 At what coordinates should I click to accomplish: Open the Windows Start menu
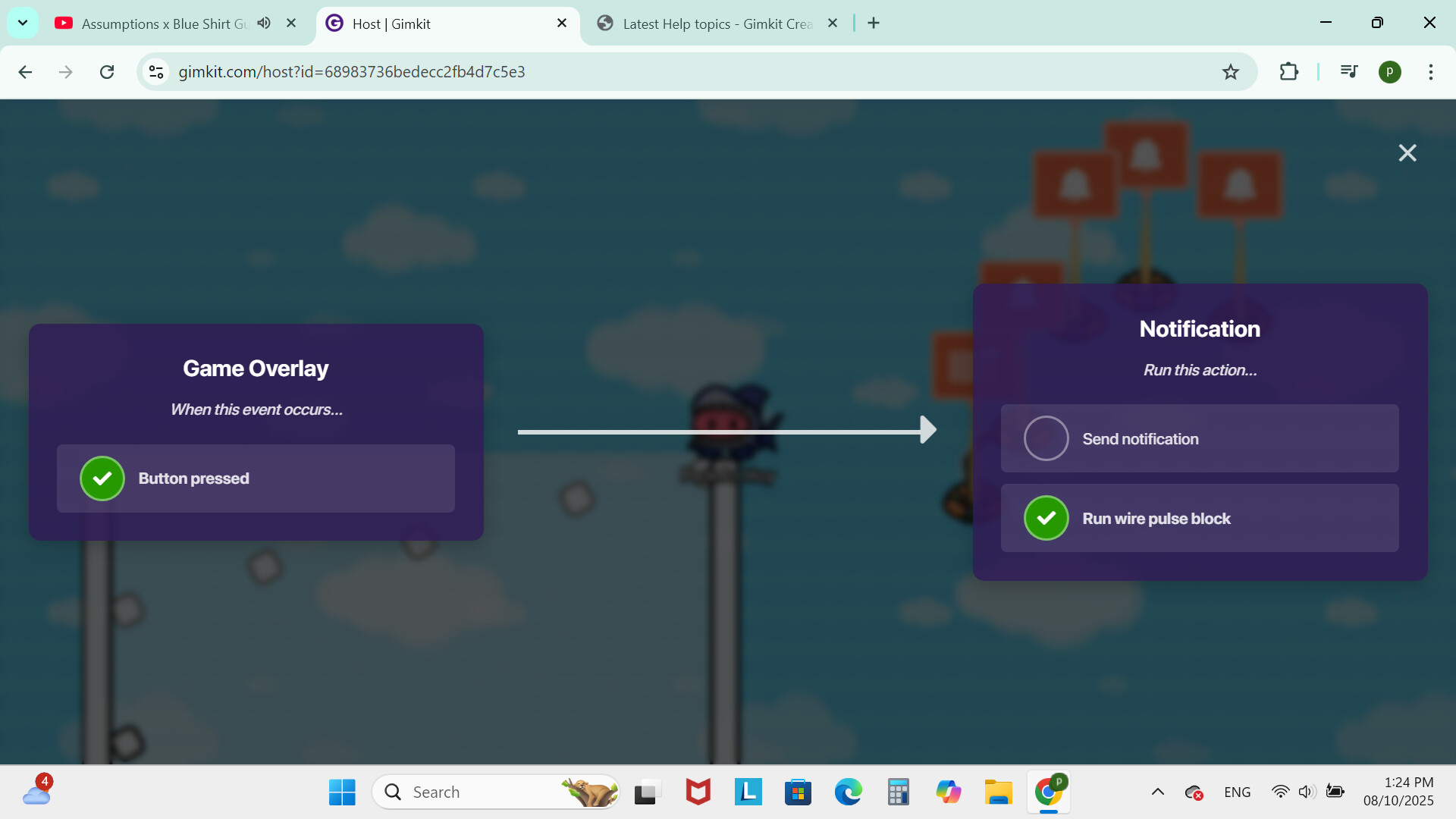coord(342,792)
